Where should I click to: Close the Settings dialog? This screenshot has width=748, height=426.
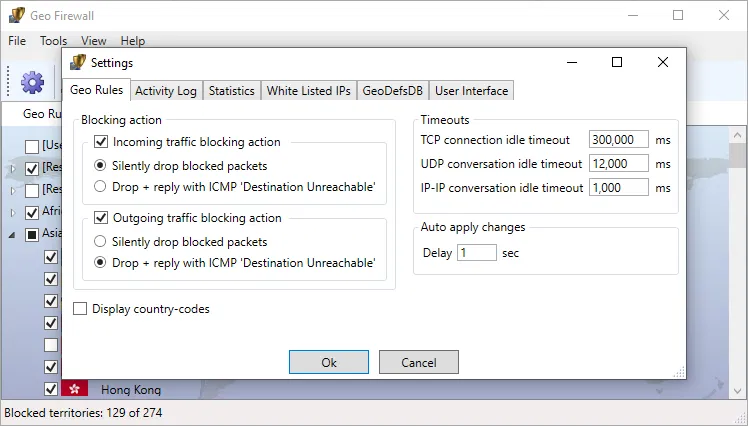coord(663,62)
